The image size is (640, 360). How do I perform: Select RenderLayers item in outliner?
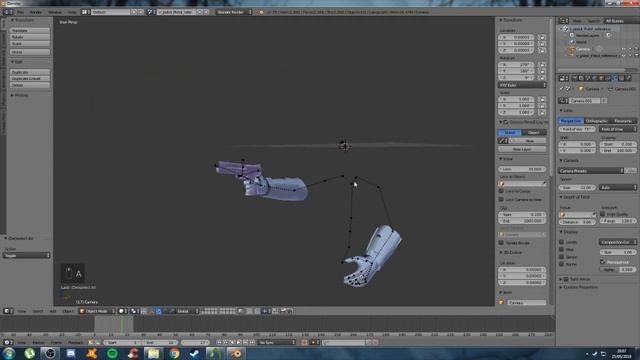coord(587,36)
